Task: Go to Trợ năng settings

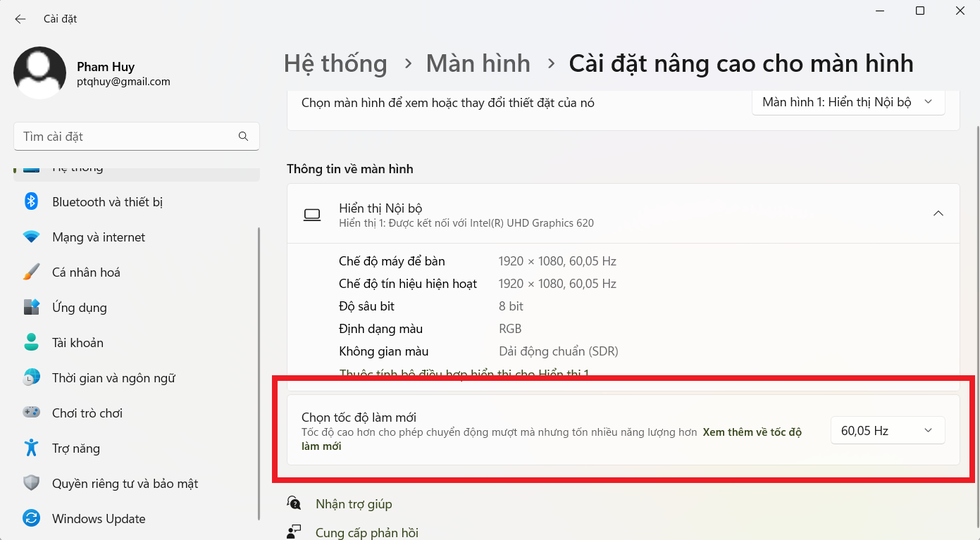Action: point(136,448)
